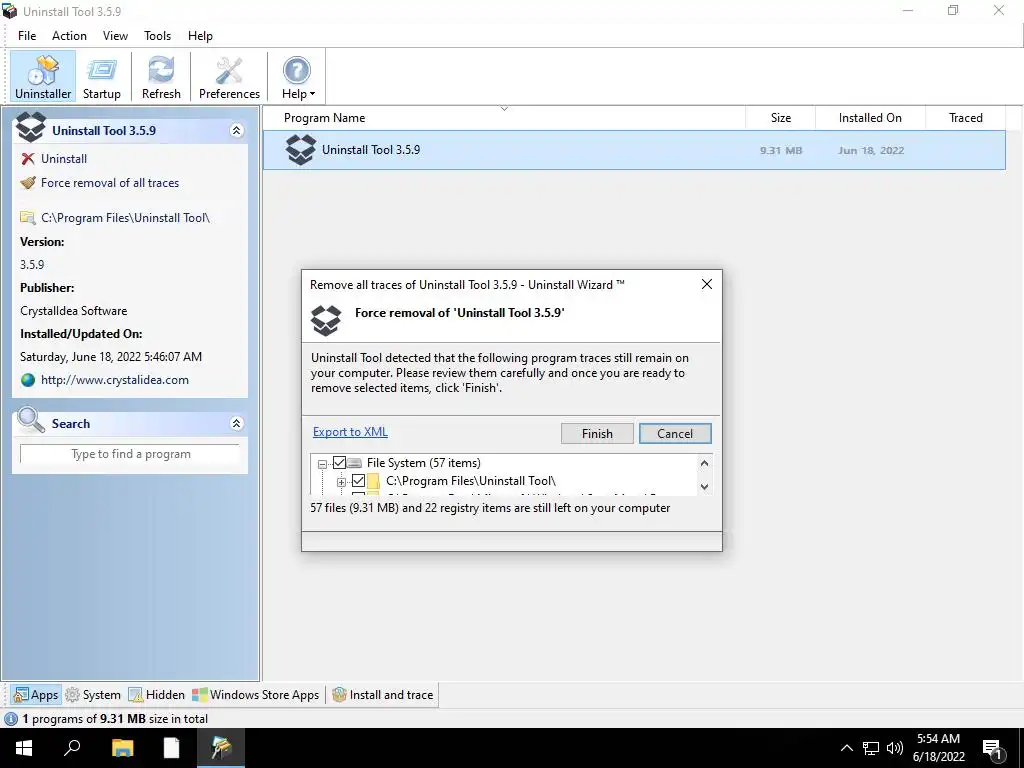Open the C:\Program Files\Uninstall Tool\ path link
This screenshot has height=768, width=1024.
point(125,217)
